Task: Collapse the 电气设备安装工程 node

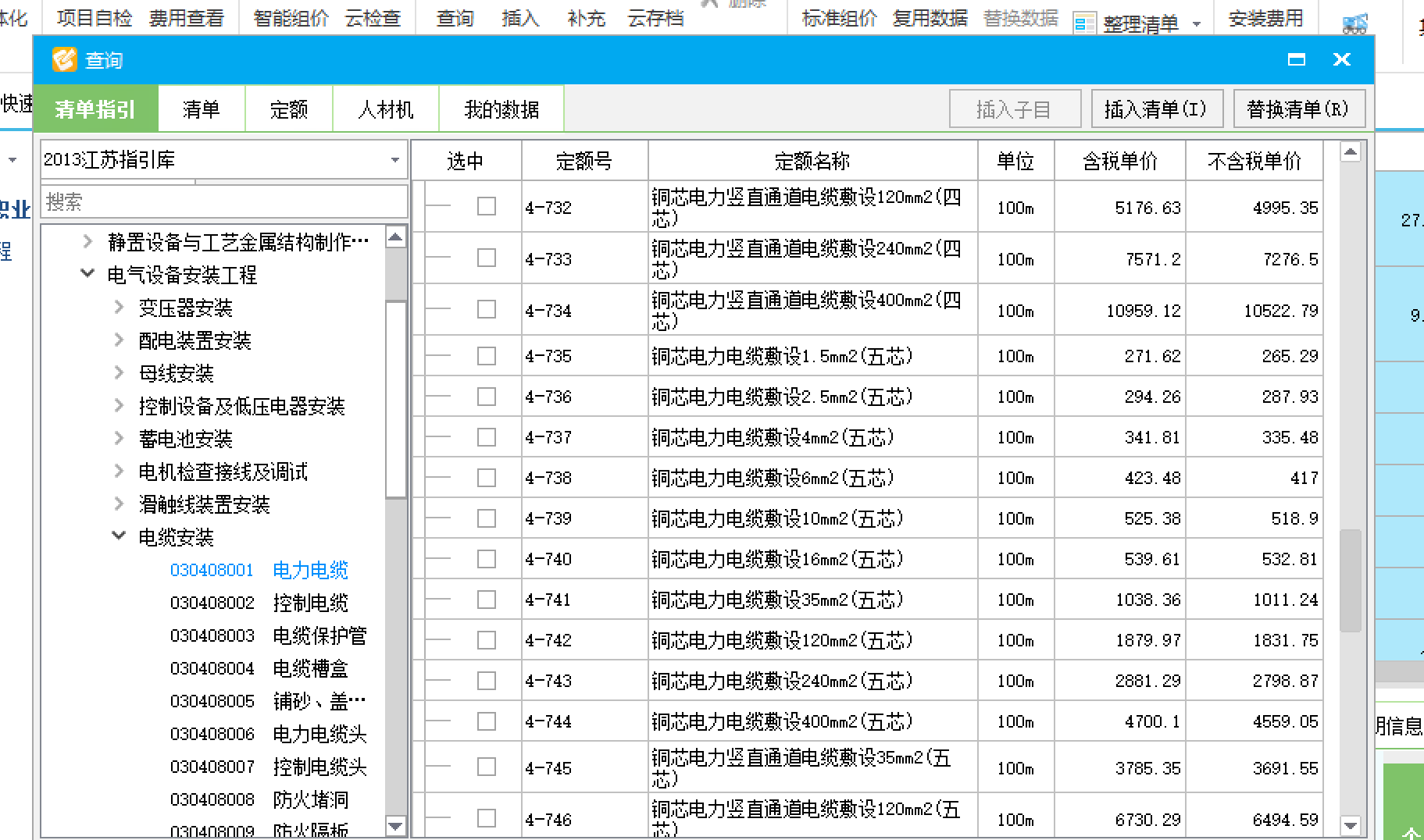Action: pos(88,275)
